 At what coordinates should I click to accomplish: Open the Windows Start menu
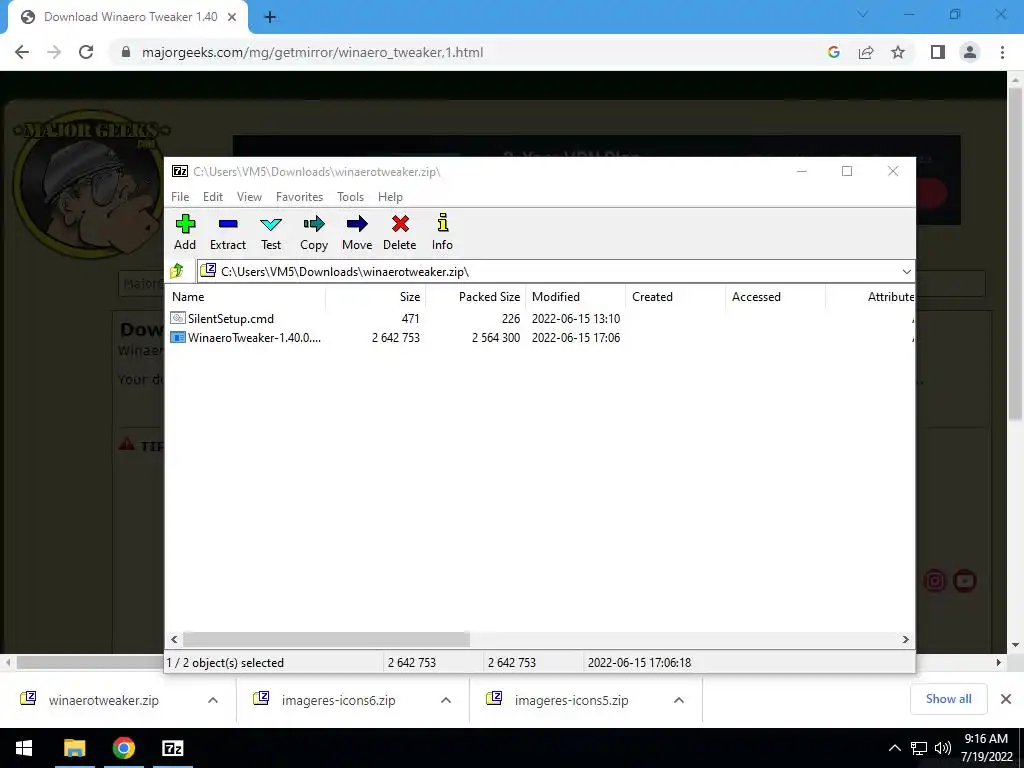[x=24, y=748]
